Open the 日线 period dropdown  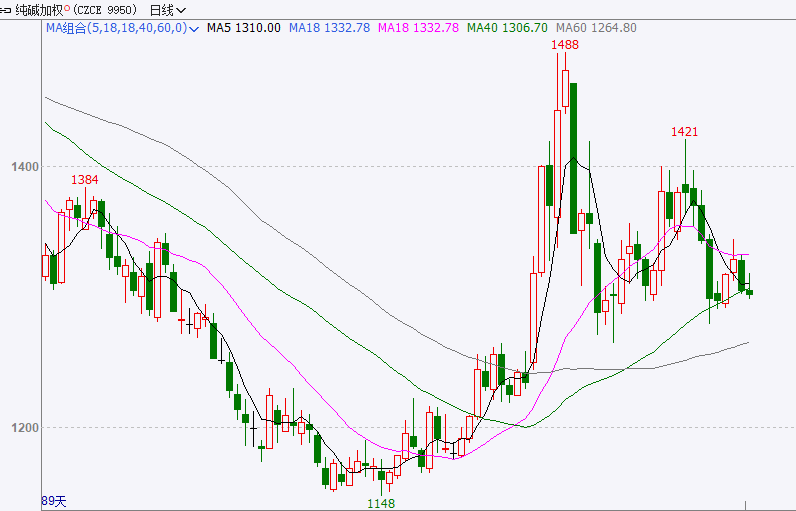[168, 10]
